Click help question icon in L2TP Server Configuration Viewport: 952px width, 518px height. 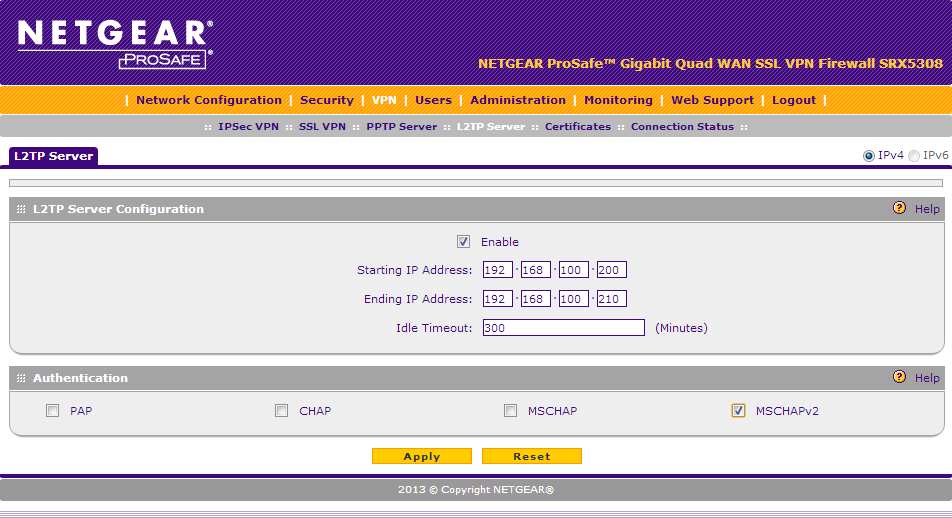click(x=899, y=208)
